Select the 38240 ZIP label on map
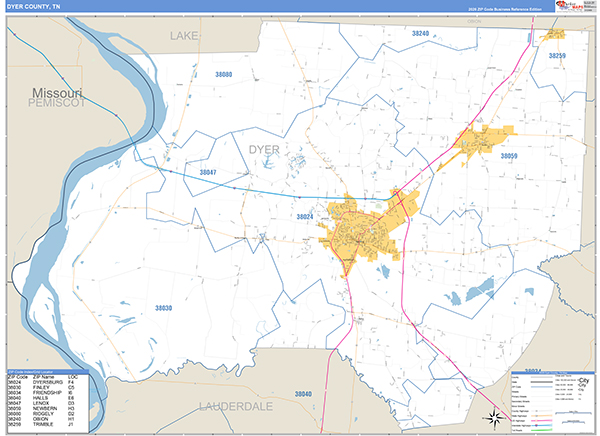The height and width of the screenshot is (436, 600). [x=420, y=33]
